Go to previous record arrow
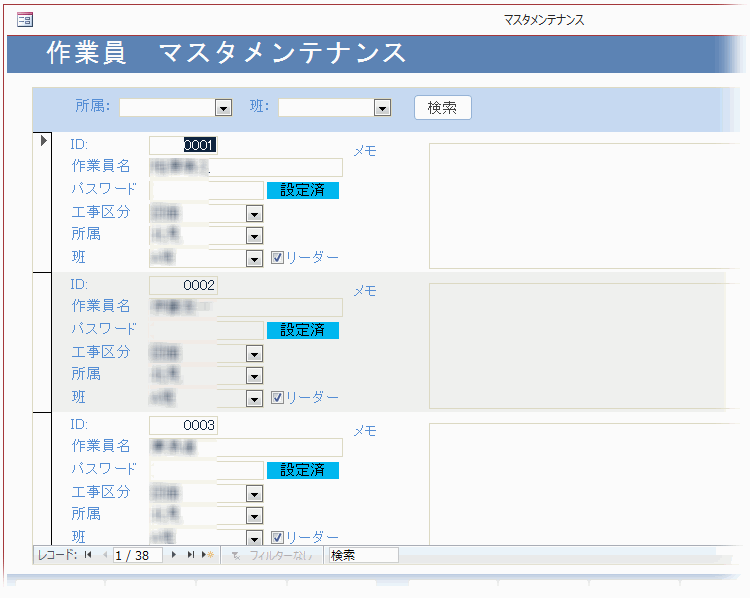This screenshot has height=598, width=750. tap(105, 555)
